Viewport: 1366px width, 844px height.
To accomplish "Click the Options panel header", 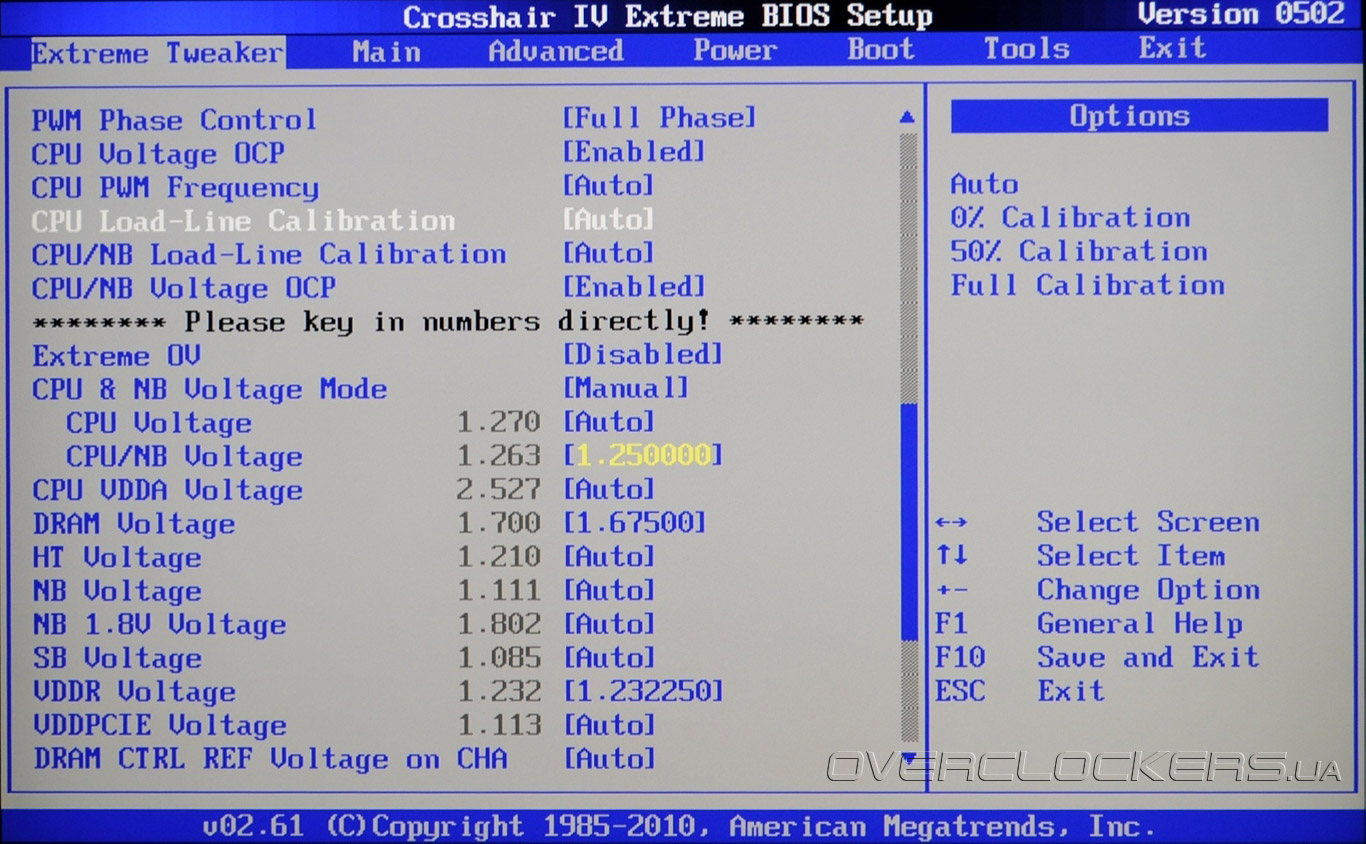I will tap(1139, 116).
